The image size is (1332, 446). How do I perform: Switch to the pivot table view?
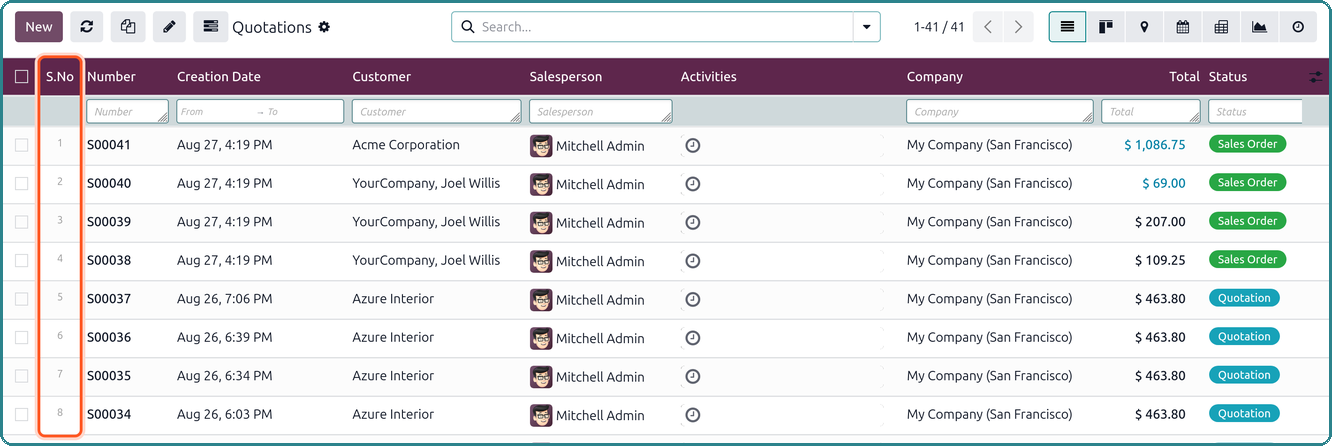(1221, 27)
